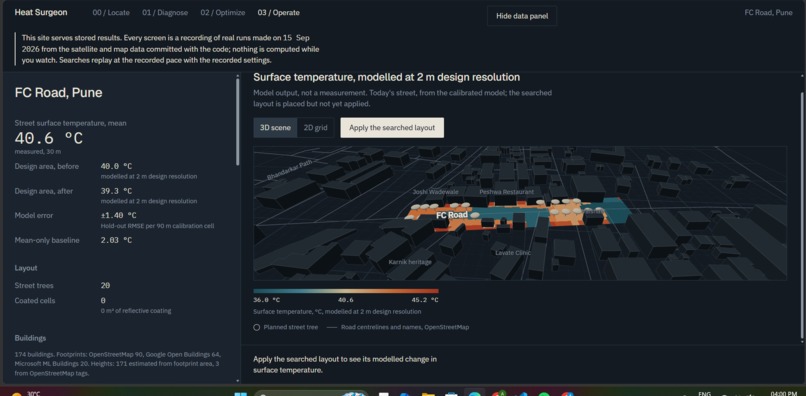Click the right content pane scrollbar
This screenshot has height=396, width=806.
click(x=801, y=216)
